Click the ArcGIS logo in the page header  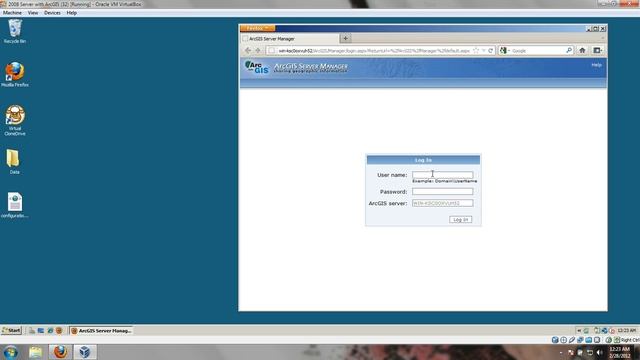point(256,67)
